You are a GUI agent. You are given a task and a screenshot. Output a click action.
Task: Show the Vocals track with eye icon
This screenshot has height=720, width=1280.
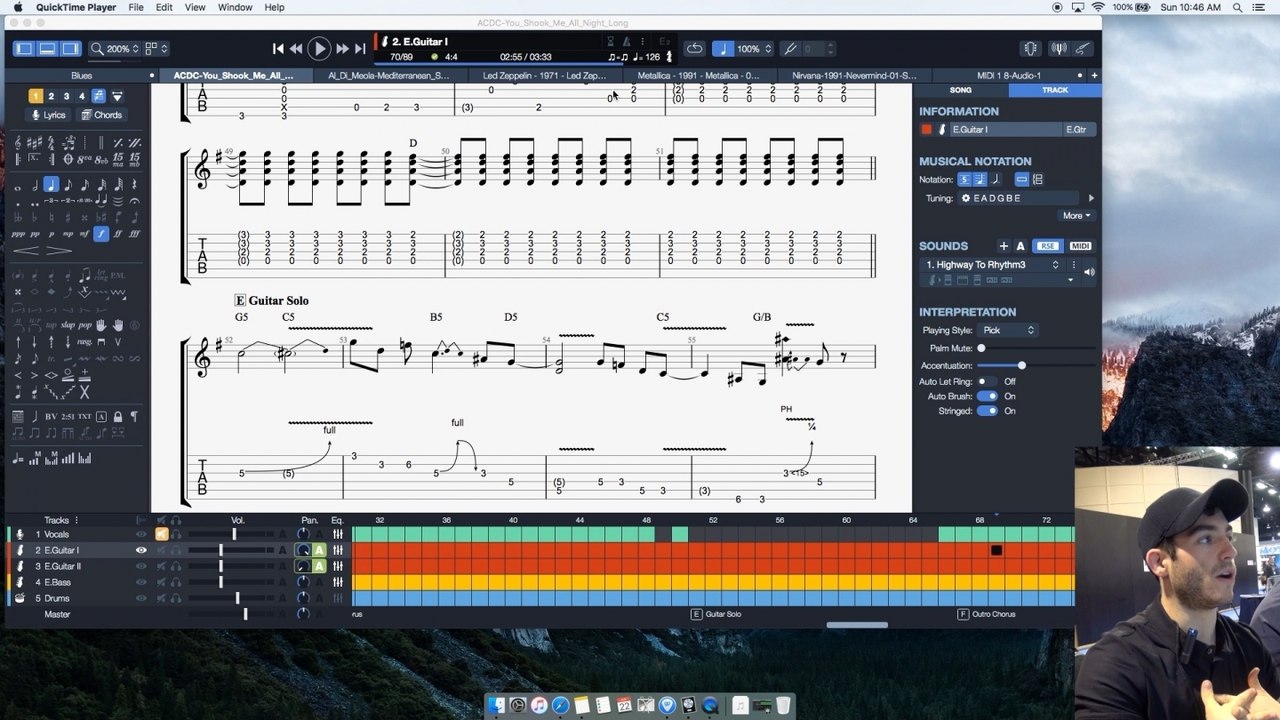(141, 534)
